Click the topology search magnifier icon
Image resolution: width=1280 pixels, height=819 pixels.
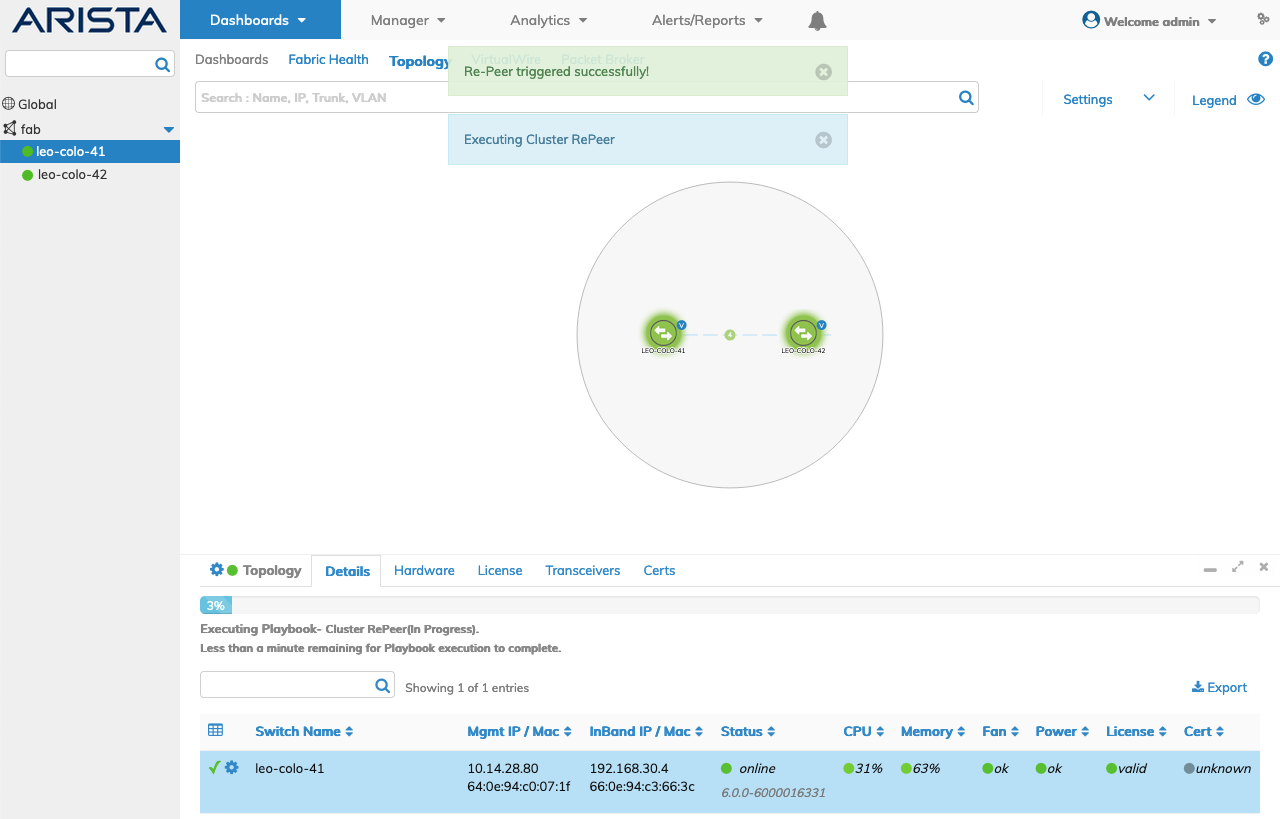click(966, 97)
